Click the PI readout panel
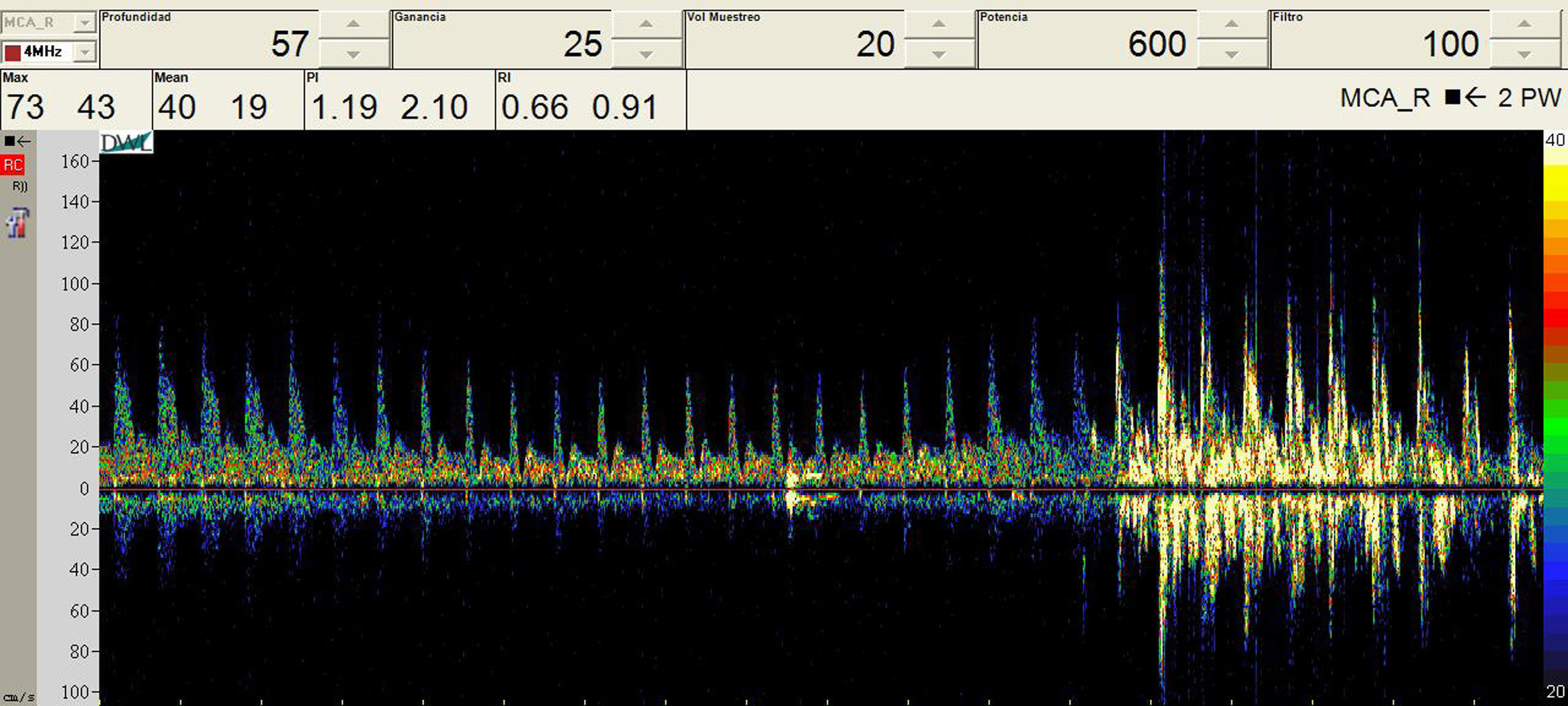The height and width of the screenshot is (706, 1568). click(399, 101)
